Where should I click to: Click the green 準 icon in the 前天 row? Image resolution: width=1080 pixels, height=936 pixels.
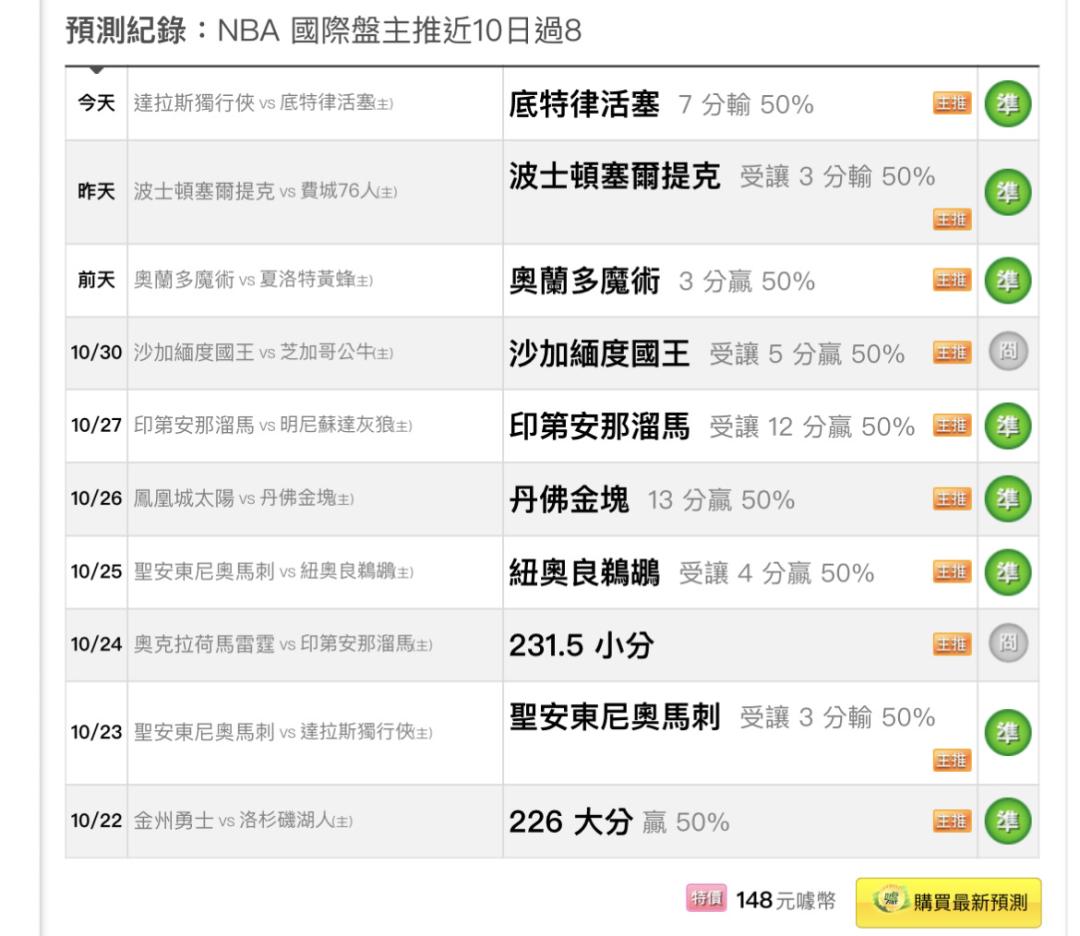[x=1008, y=280]
